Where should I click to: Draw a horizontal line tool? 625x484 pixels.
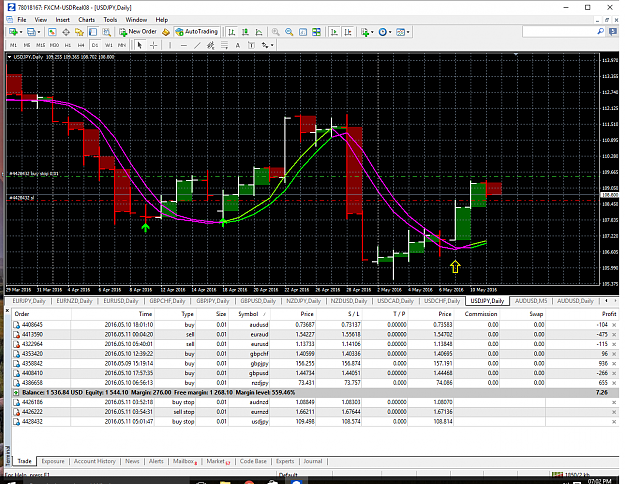pos(183,45)
